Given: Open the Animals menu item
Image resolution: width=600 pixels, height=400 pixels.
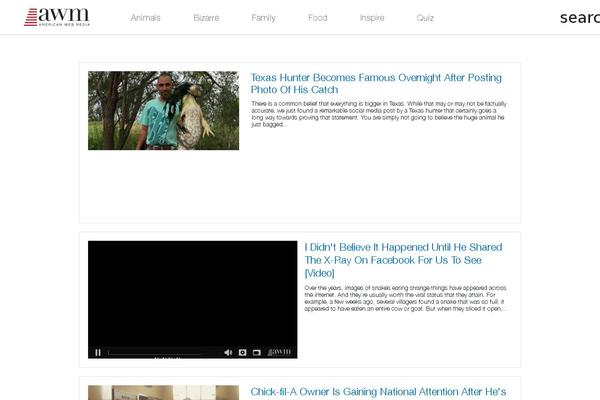Looking at the screenshot, I should [x=145, y=18].
